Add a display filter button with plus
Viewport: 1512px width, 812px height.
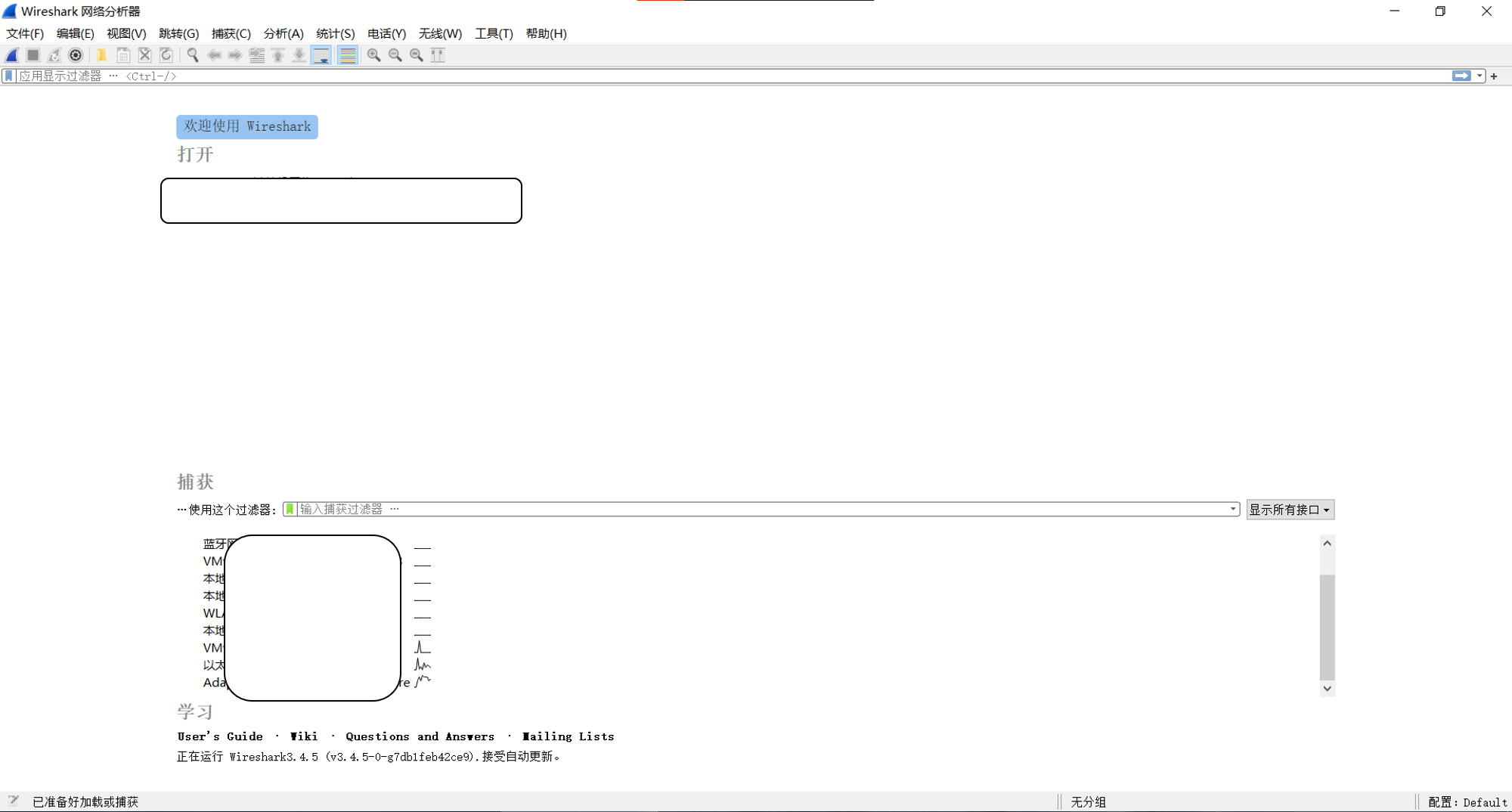pos(1494,76)
